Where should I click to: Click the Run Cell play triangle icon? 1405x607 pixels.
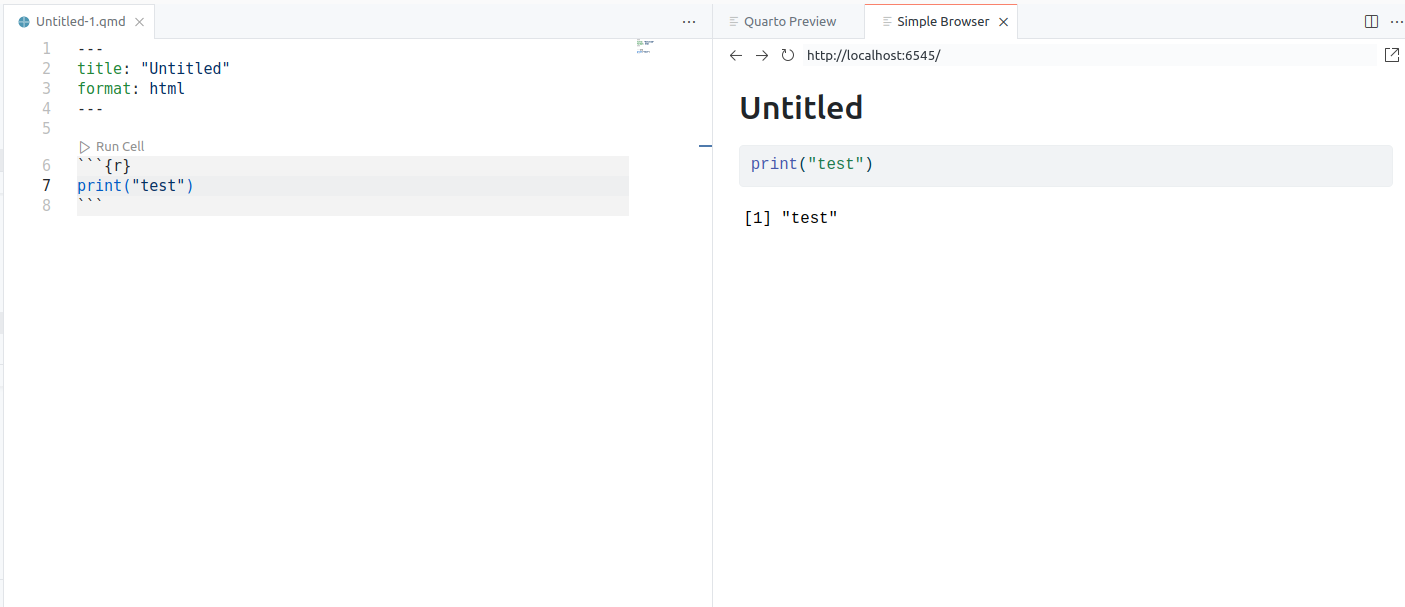[85, 146]
